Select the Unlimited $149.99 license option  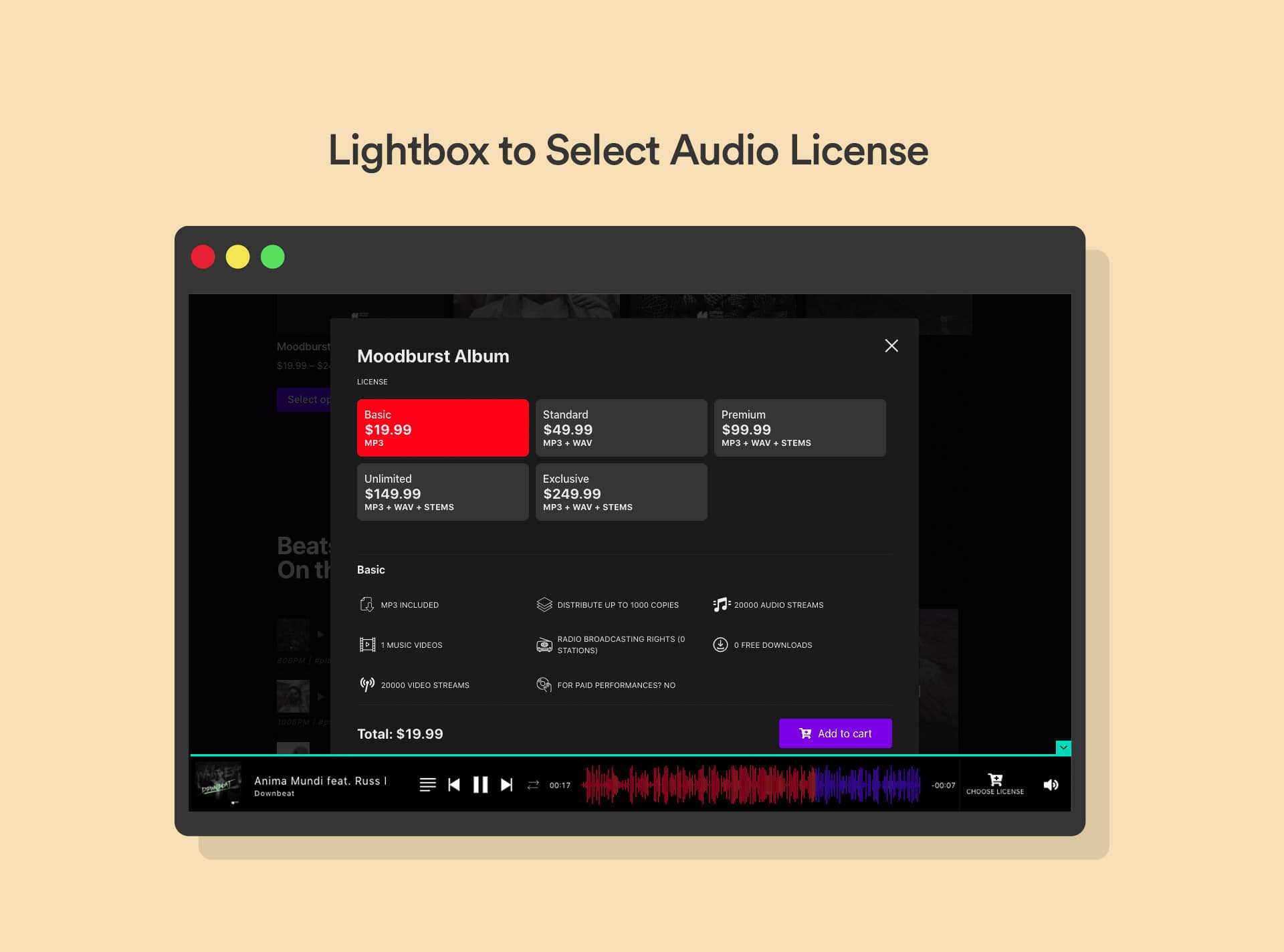point(443,492)
